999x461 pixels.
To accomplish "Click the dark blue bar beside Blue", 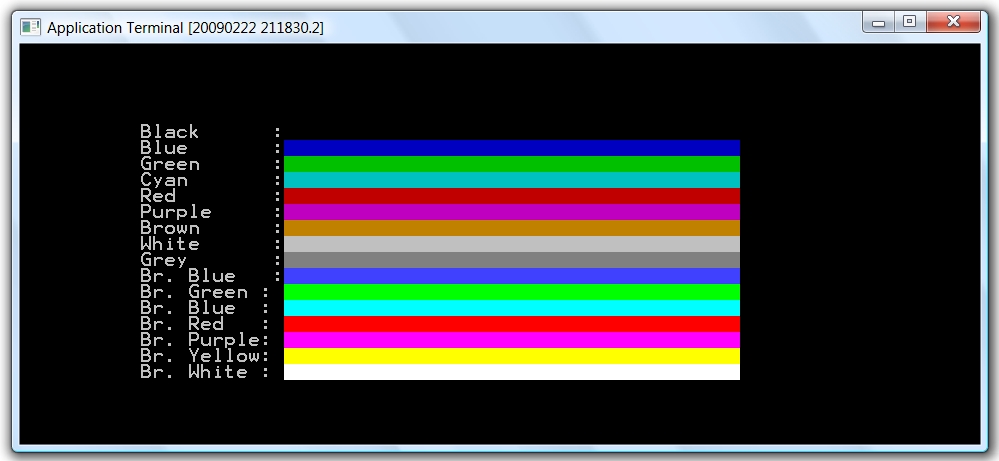I will [x=511, y=148].
